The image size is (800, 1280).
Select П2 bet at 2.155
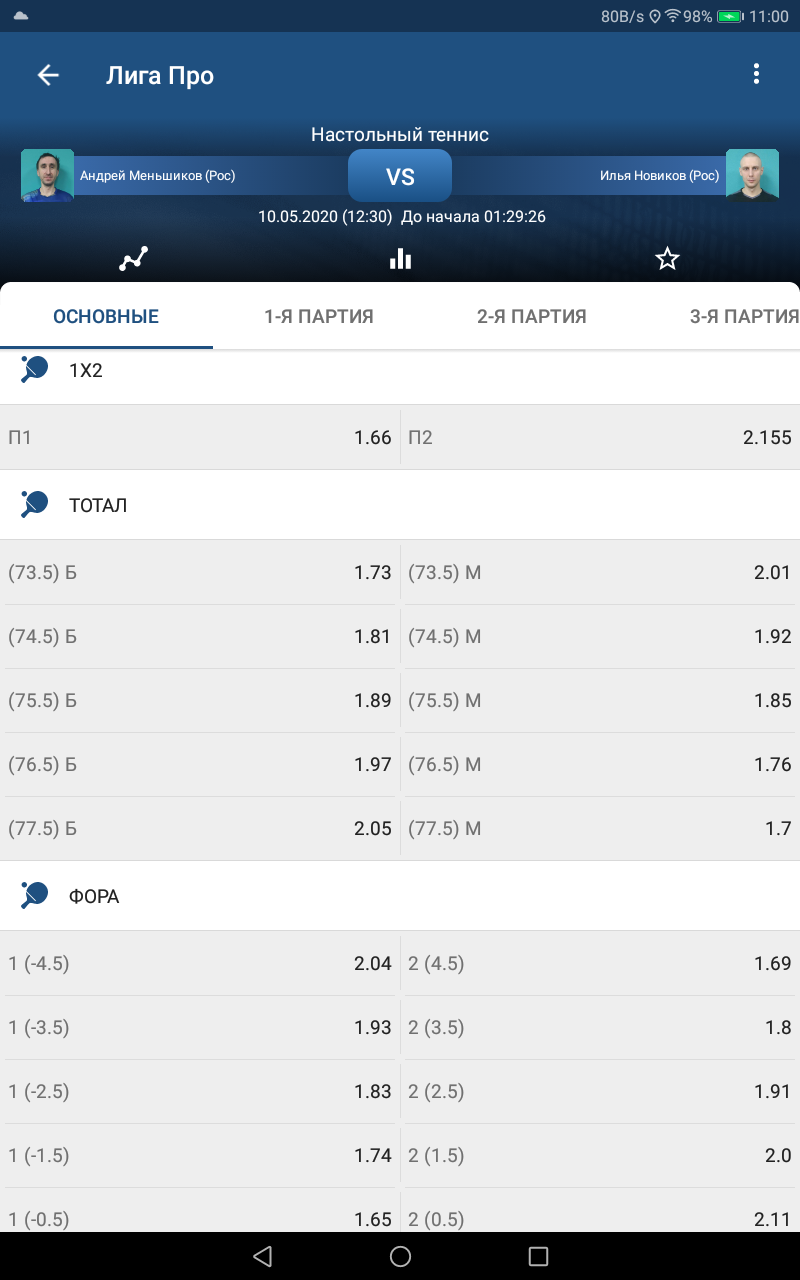coord(600,437)
